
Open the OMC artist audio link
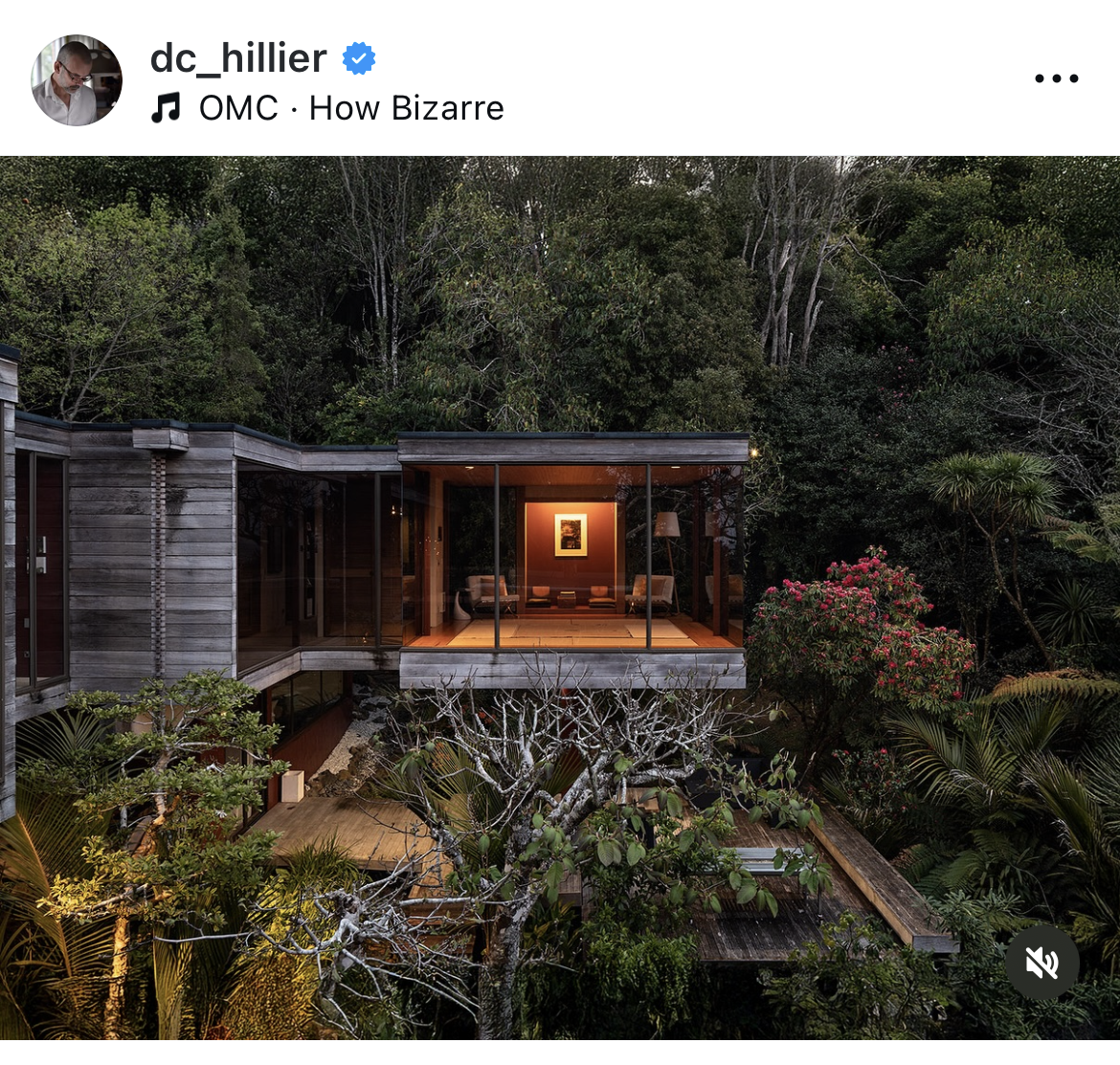pos(238,108)
